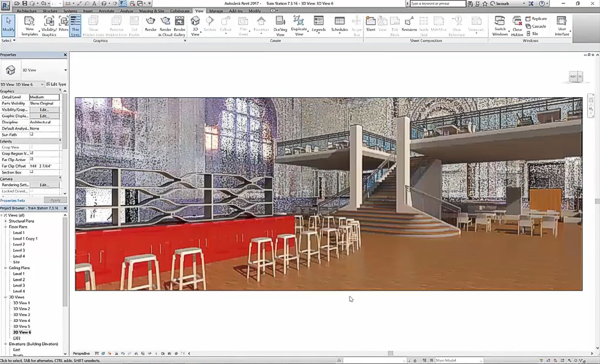The image size is (600, 364).
Task: Open View Templates in the Graphics panel
Action: point(29,26)
